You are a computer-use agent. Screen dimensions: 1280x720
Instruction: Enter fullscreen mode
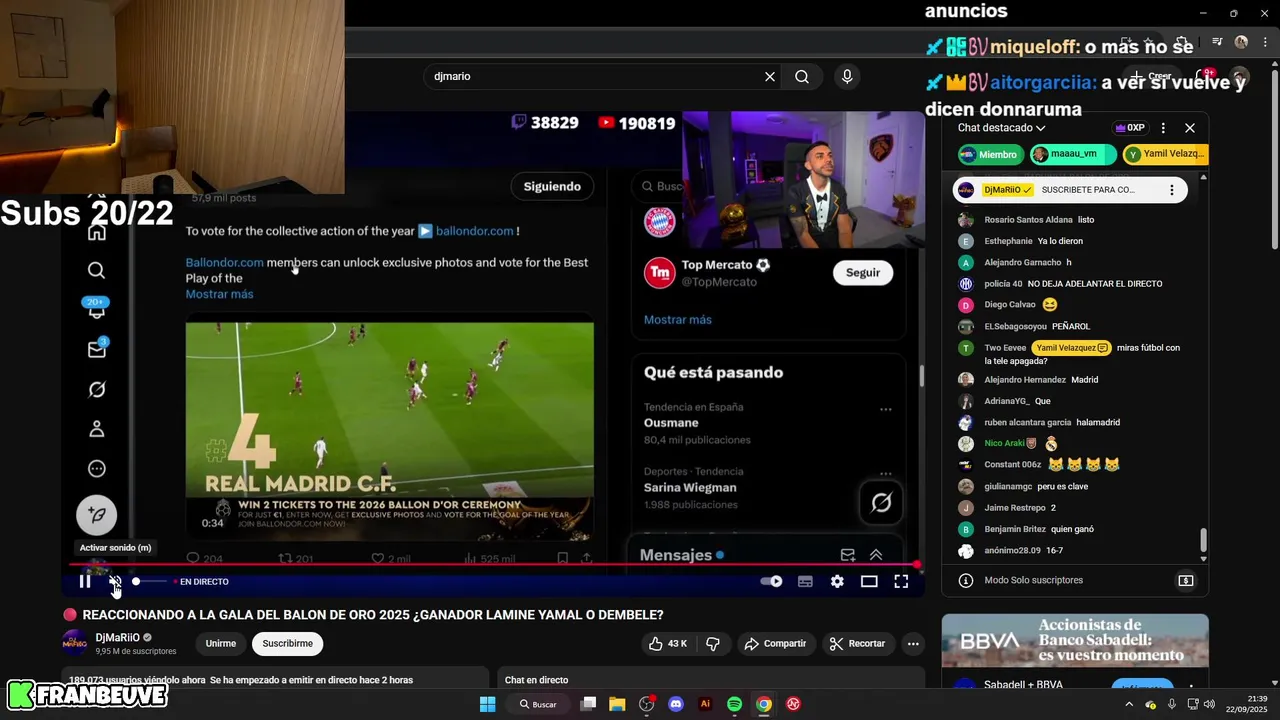(901, 581)
